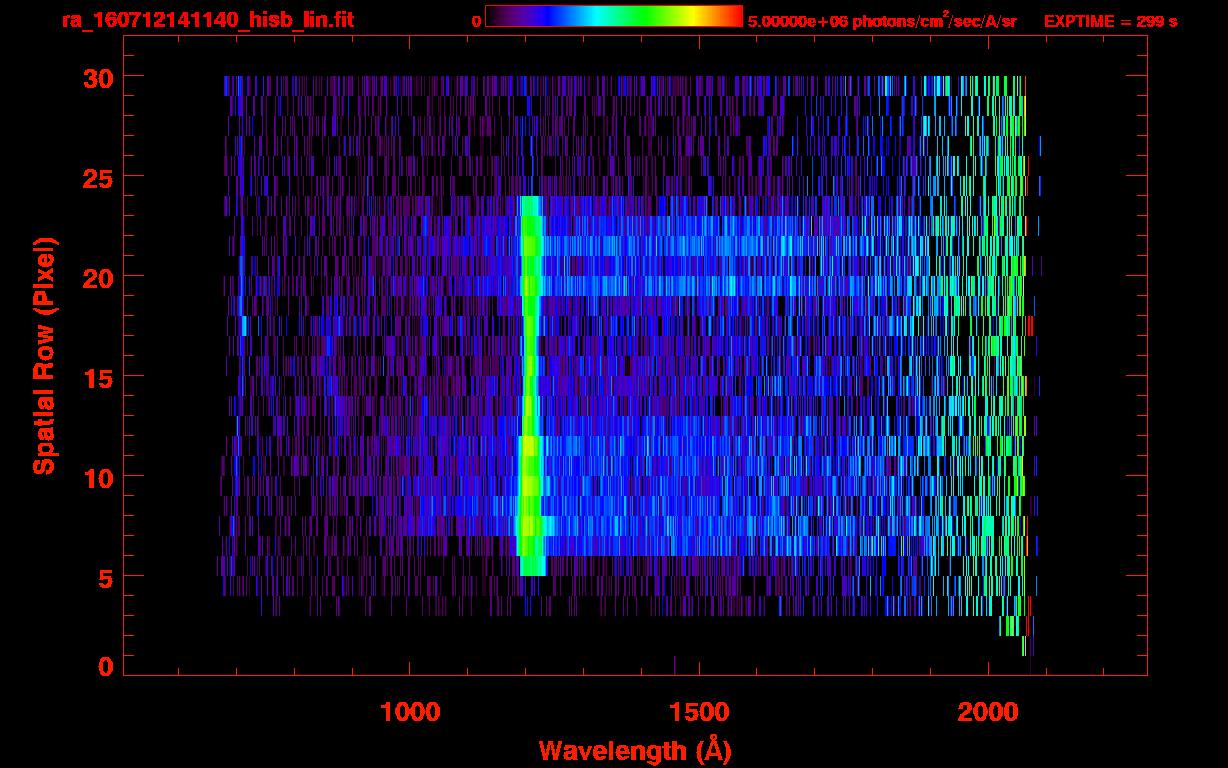Click the Wavelength (Å) axis title

pos(634,750)
